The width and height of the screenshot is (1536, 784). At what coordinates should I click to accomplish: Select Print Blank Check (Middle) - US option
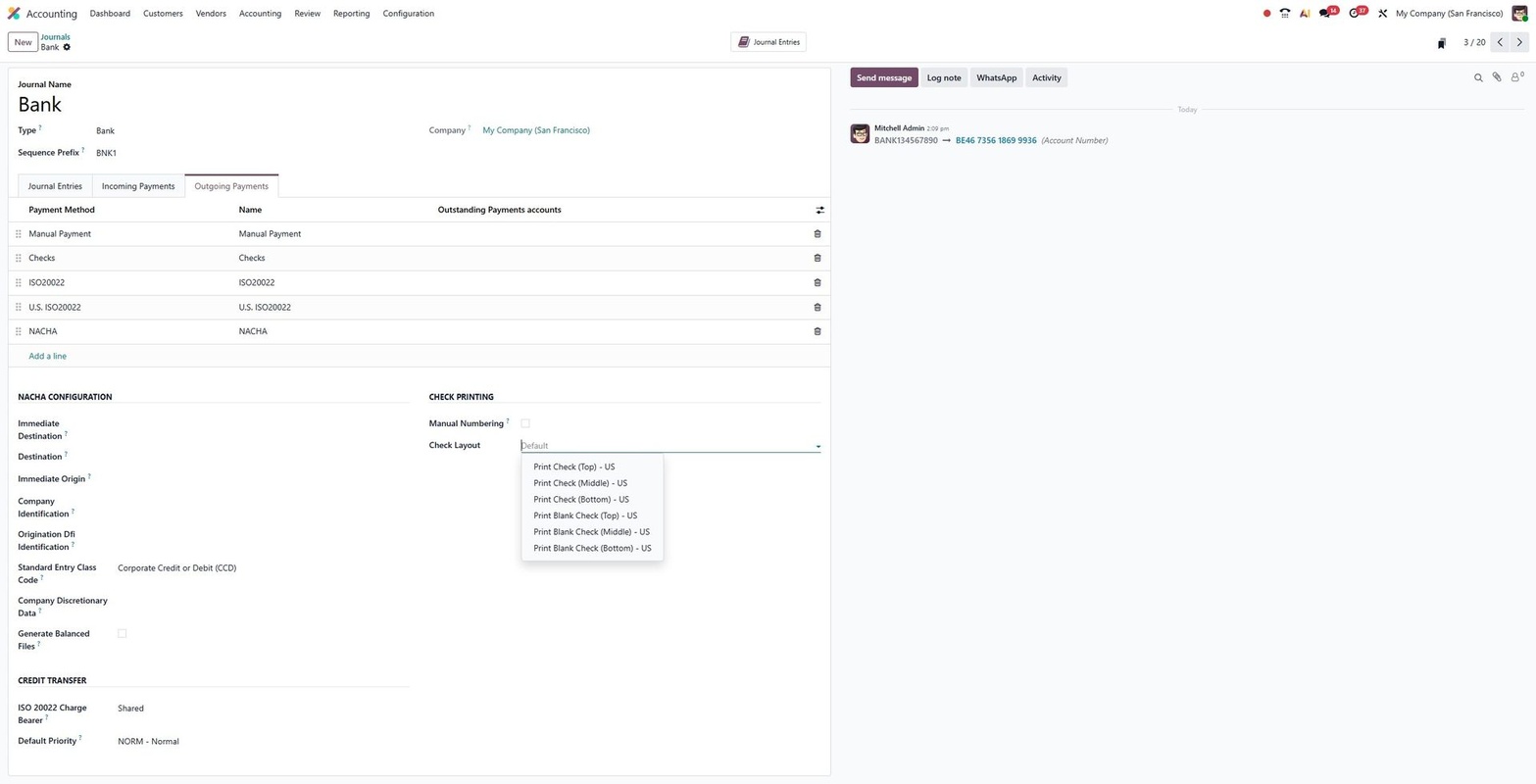[x=591, y=532]
